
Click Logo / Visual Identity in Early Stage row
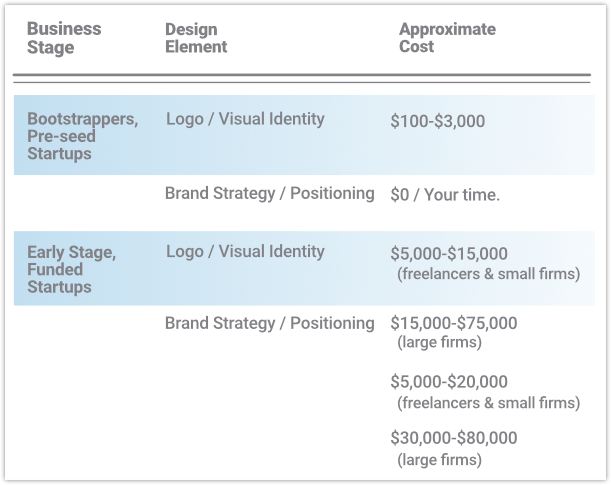(x=245, y=251)
